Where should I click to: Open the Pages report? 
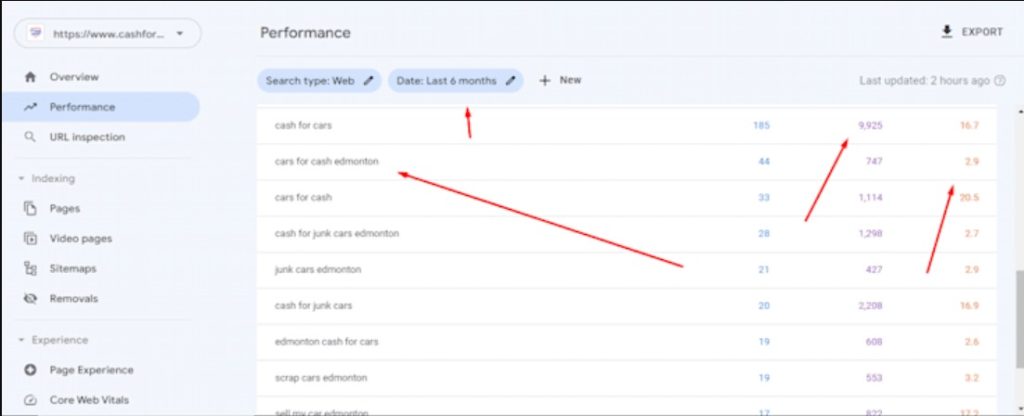pos(65,209)
